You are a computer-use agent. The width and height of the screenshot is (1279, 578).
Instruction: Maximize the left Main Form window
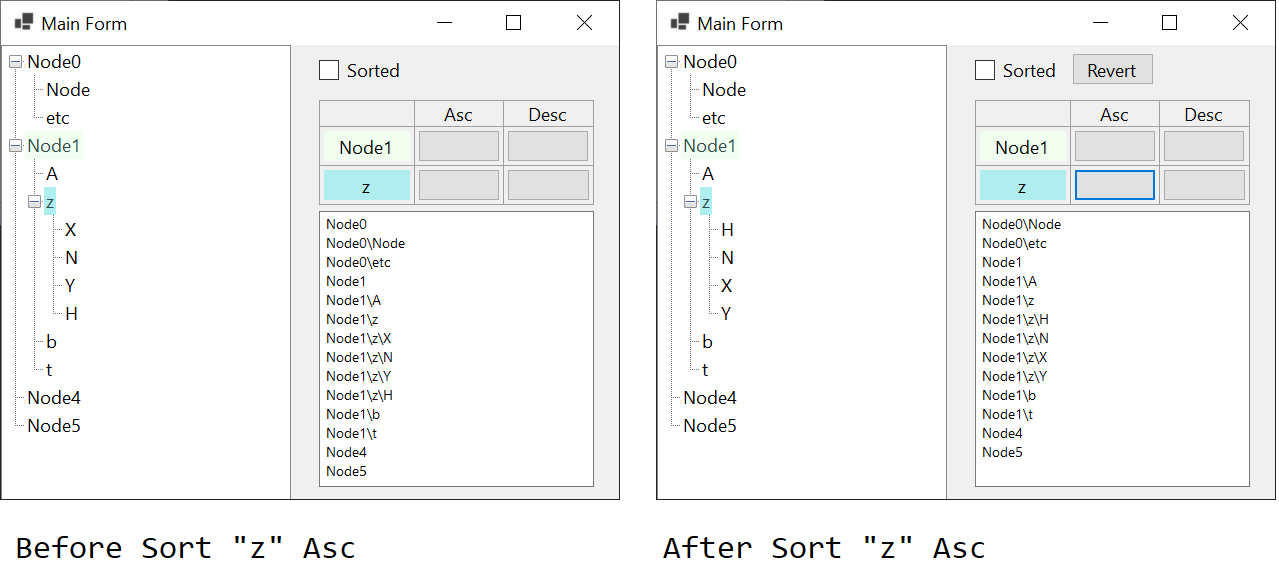[x=514, y=23]
